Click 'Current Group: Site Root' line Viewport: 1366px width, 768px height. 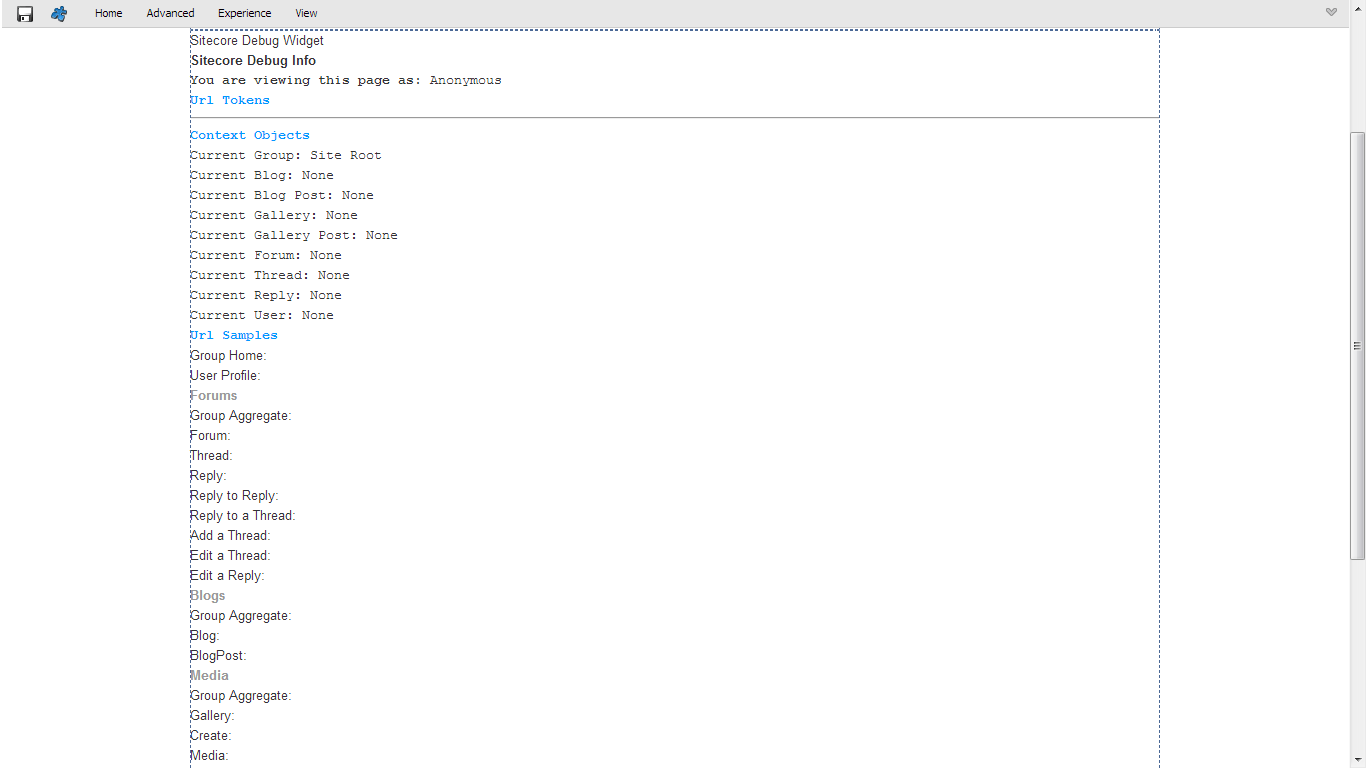(x=286, y=155)
